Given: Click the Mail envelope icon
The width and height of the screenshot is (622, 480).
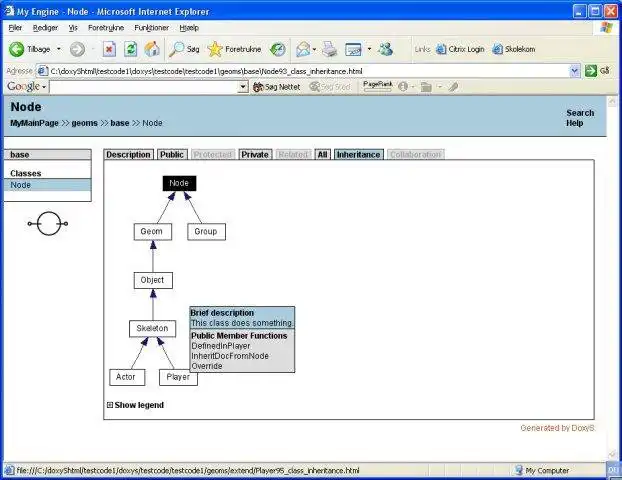Looking at the screenshot, I should 303,49.
